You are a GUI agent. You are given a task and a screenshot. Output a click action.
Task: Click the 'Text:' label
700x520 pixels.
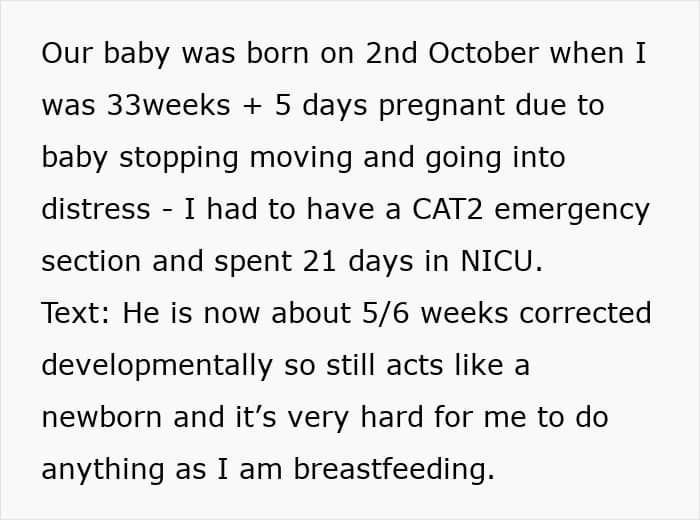tap(76, 314)
